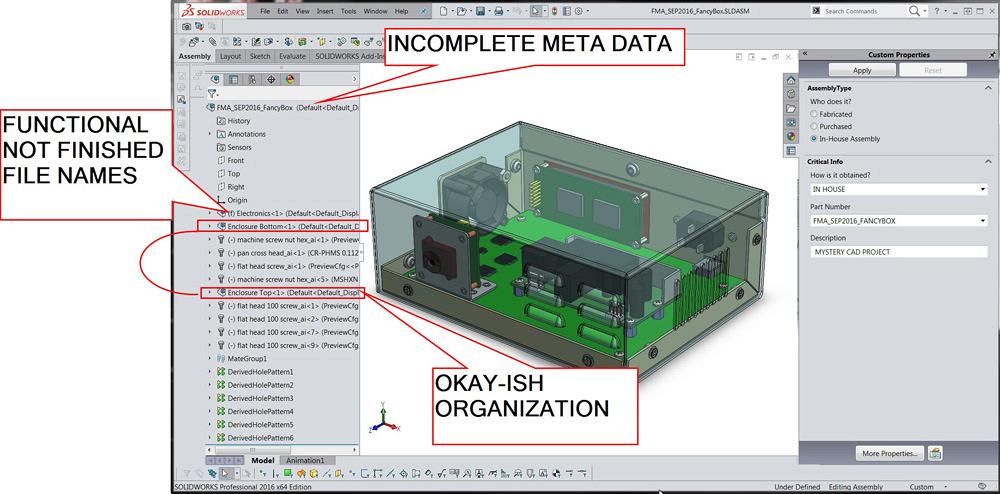Image resolution: width=1000 pixels, height=494 pixels.
Task: Click the New document icon
Action: tap(444, 11)
